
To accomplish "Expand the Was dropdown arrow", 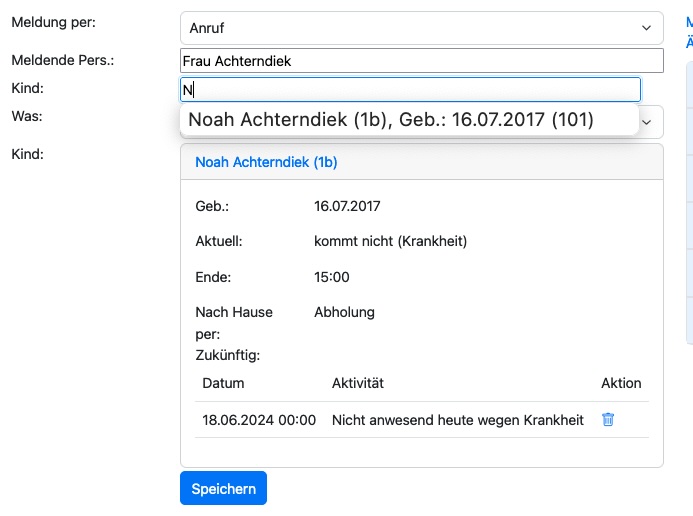I will [x=646, y=122].
